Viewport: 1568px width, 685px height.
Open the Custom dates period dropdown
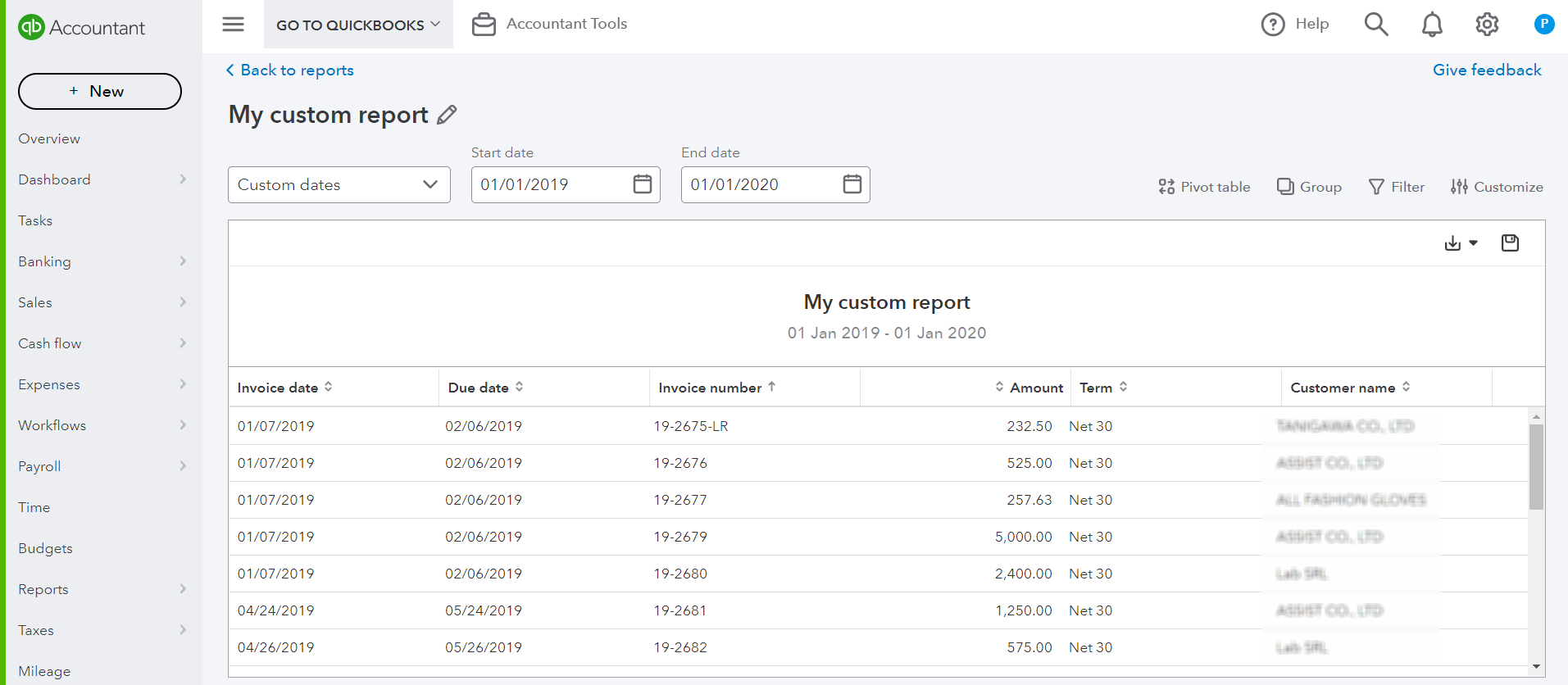[x=339, y=185]
